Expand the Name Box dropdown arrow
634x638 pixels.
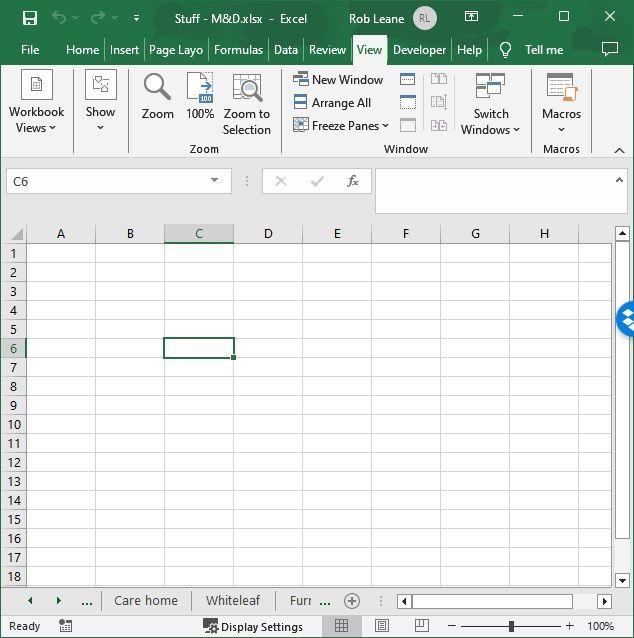214,181
